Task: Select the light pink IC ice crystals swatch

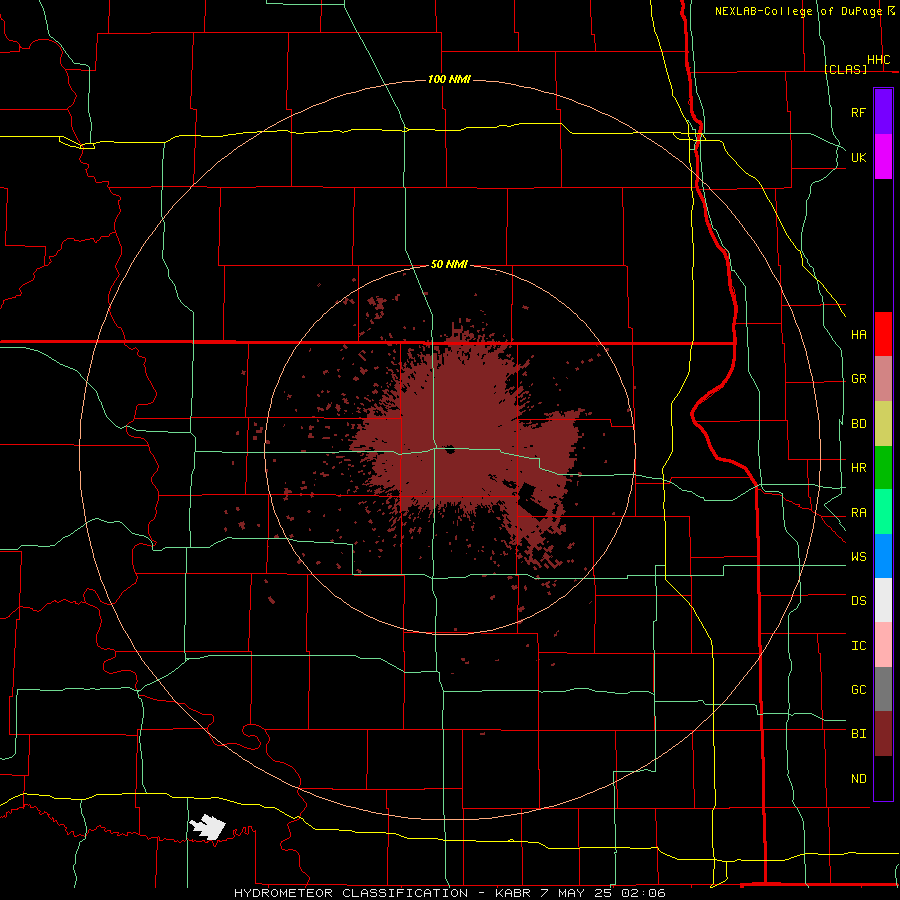Action: 883,645
